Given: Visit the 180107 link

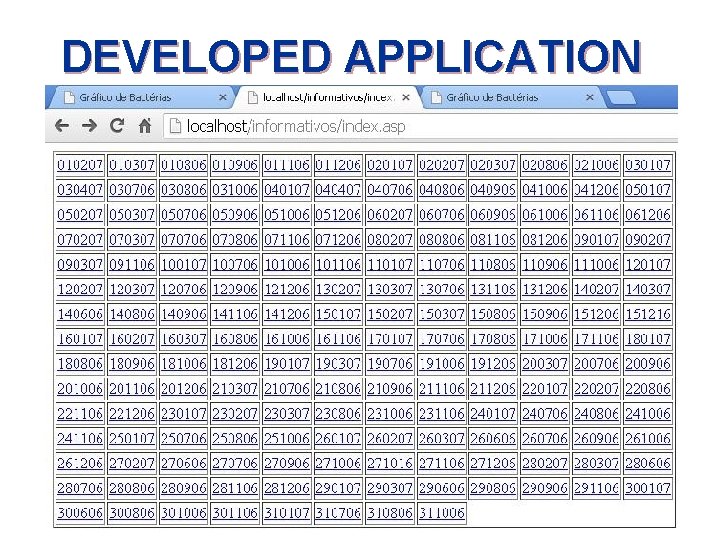Looking at the screenshot, I should (x=648, y=338).
